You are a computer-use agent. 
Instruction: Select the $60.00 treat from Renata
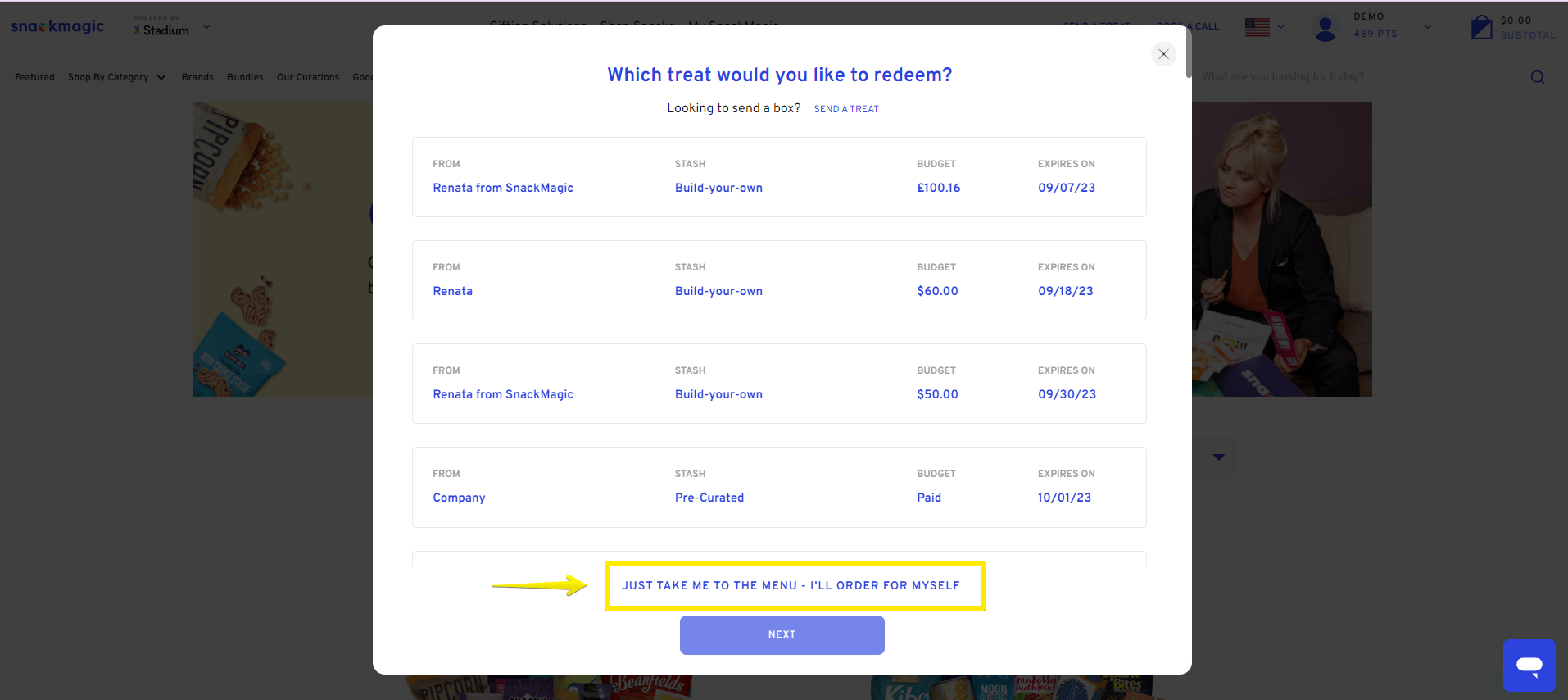[x=779, y=280]
